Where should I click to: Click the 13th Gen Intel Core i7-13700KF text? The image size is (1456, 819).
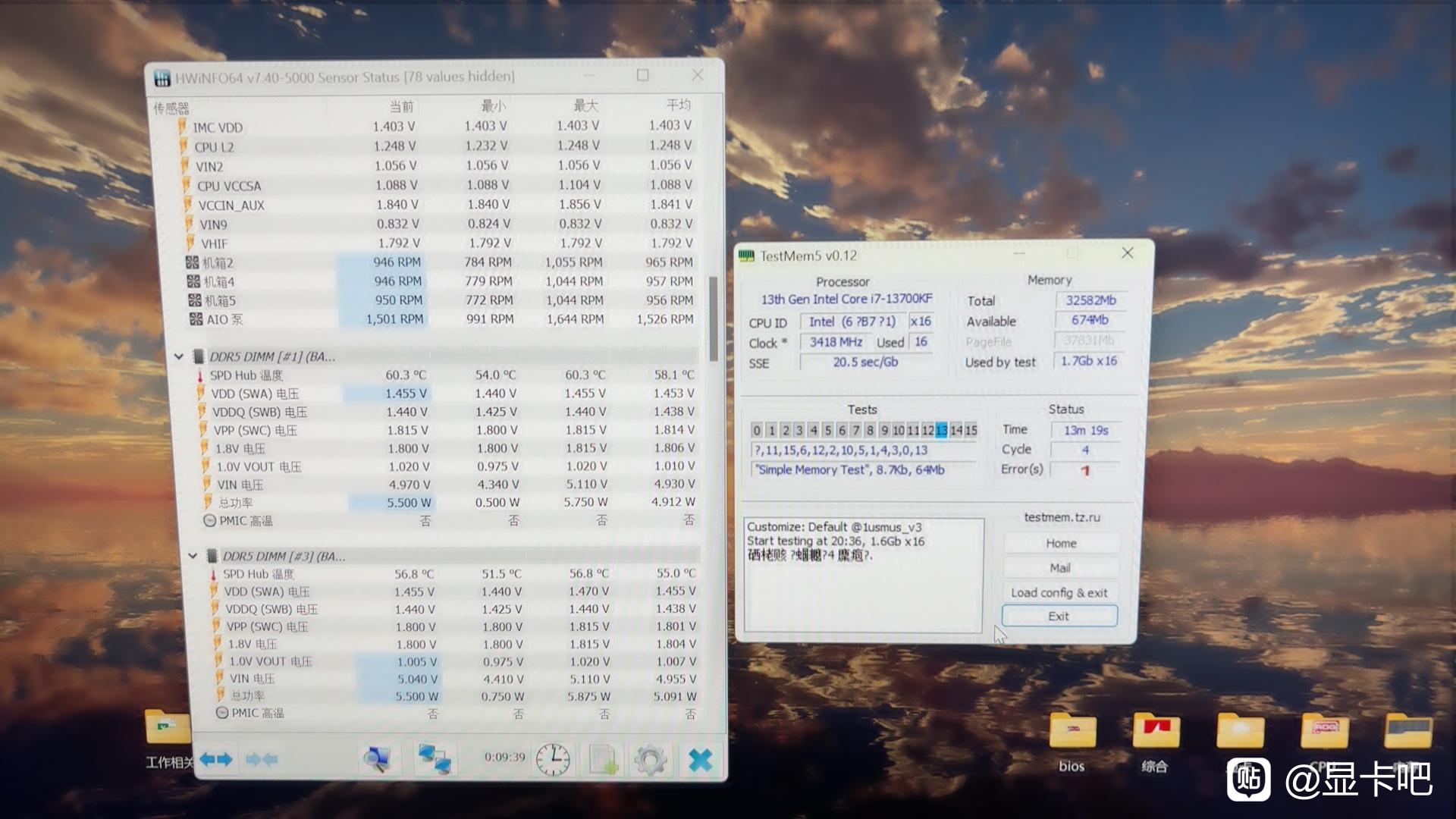click(846, 299)
